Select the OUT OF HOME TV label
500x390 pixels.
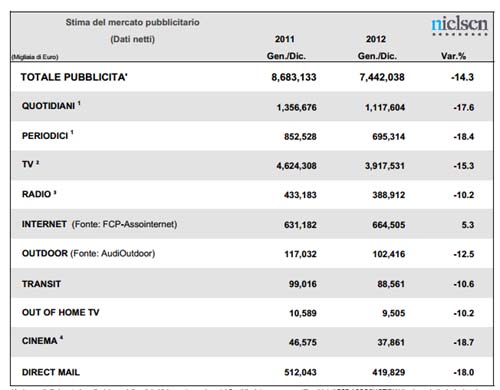pos(61,312)
